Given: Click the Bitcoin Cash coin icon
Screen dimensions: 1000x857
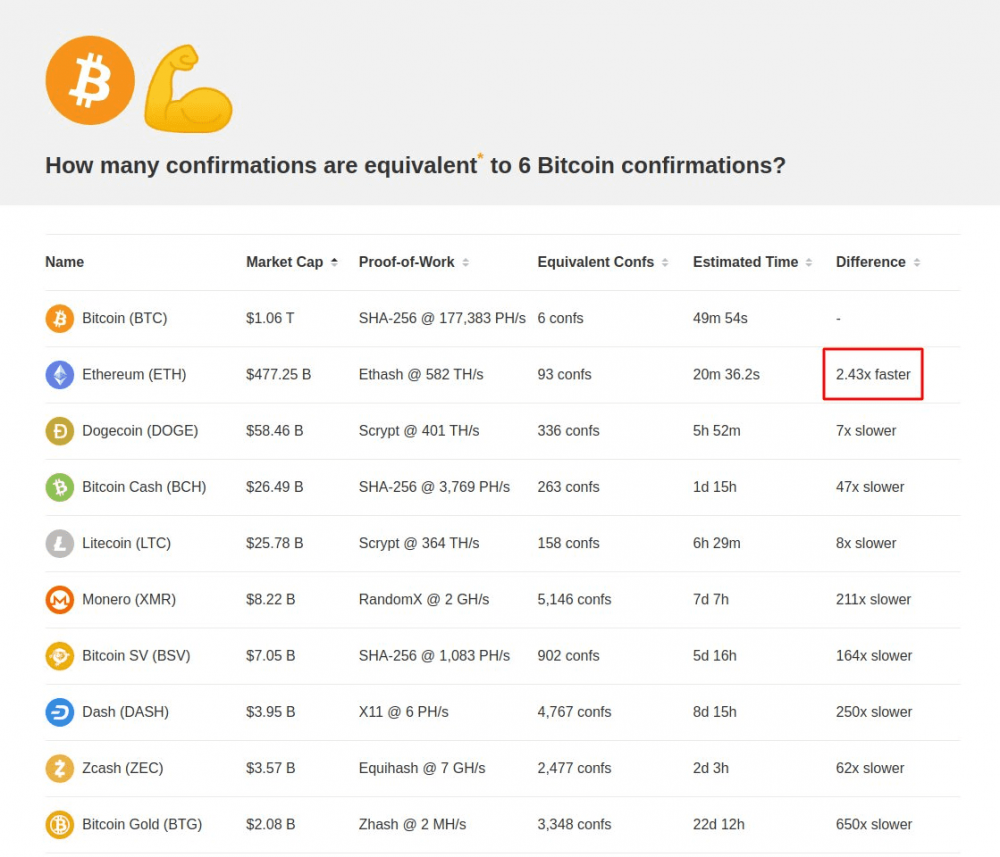Looking at the screenshot, I should click(60, 487).
